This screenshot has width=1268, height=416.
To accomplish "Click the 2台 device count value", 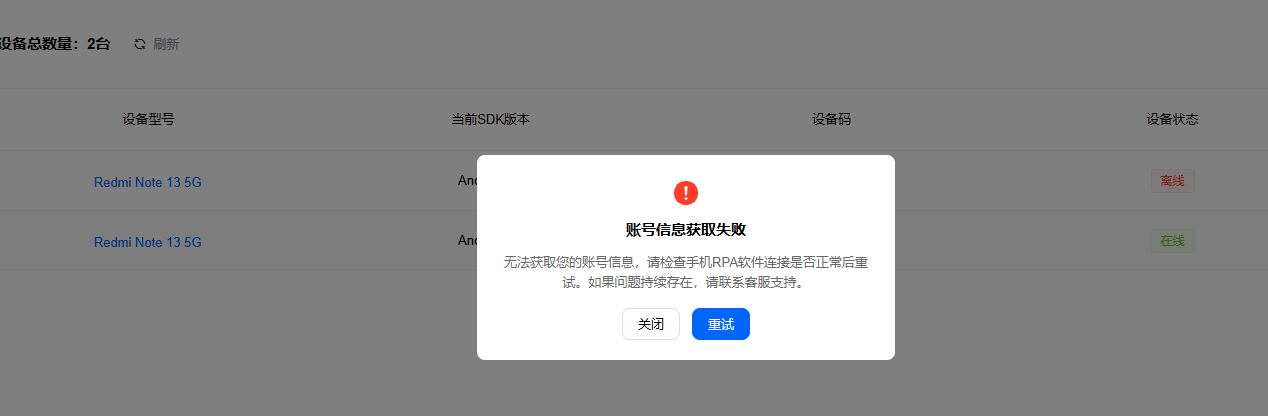I will [x=98, y=44].
